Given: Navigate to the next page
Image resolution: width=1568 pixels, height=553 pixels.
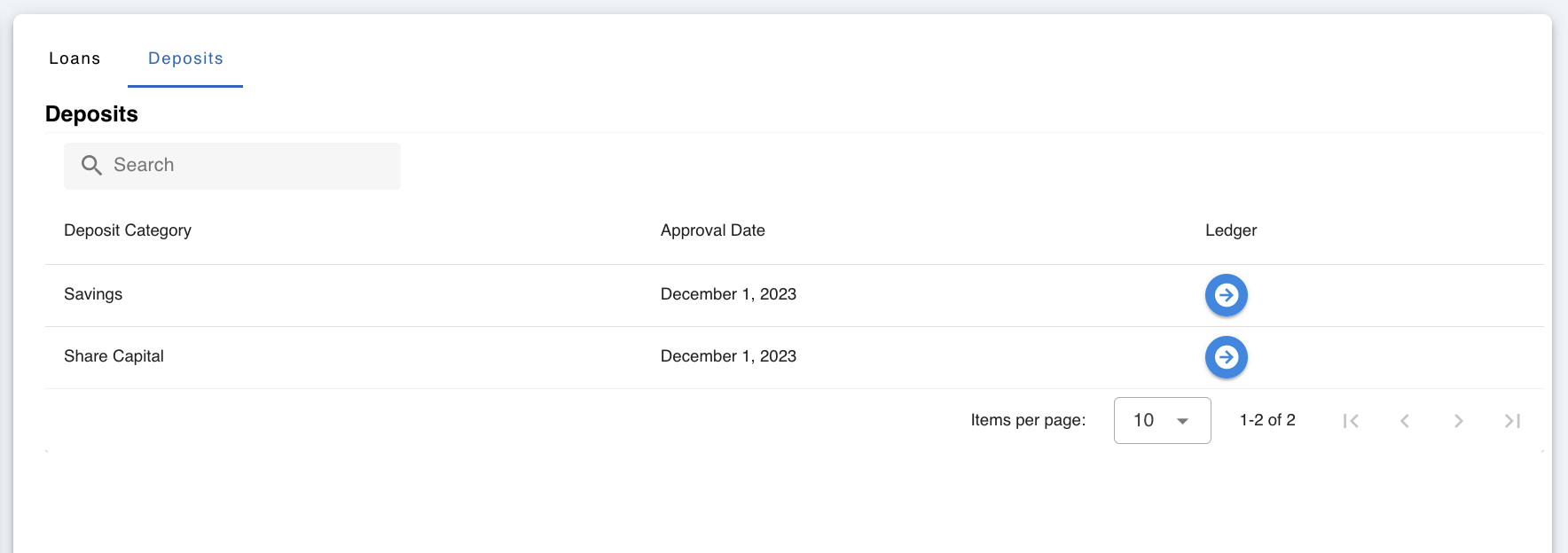Looking at the screenshot, I should [x=1458, y=421].
